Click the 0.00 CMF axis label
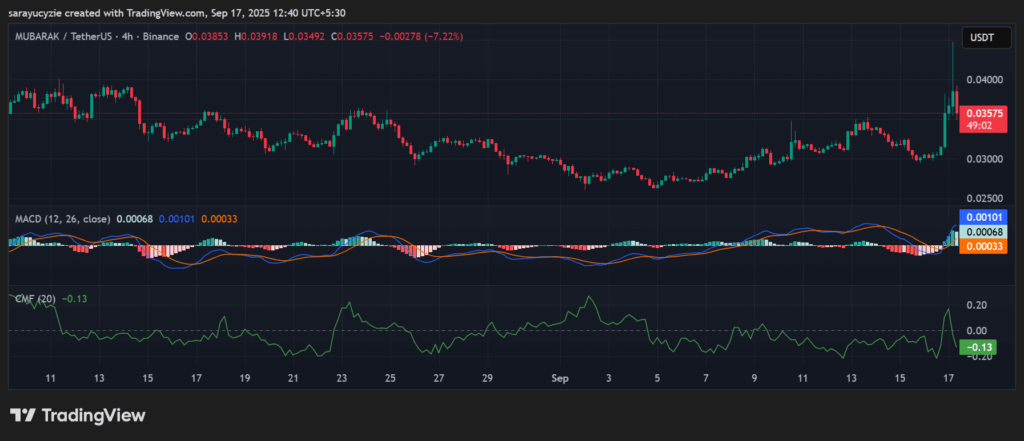The width and height of the screenshot is (1024, 441). pos(978,331)
